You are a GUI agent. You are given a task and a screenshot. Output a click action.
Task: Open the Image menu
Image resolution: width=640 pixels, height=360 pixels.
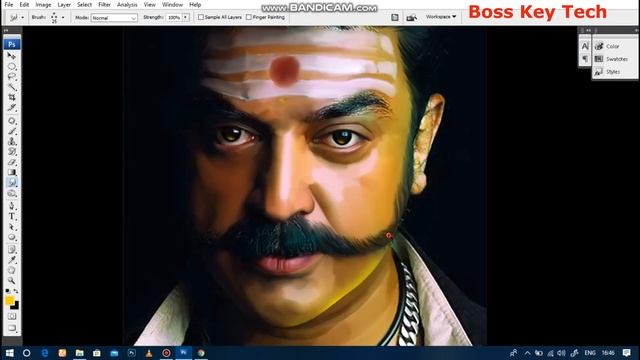(x=43, y=4)
